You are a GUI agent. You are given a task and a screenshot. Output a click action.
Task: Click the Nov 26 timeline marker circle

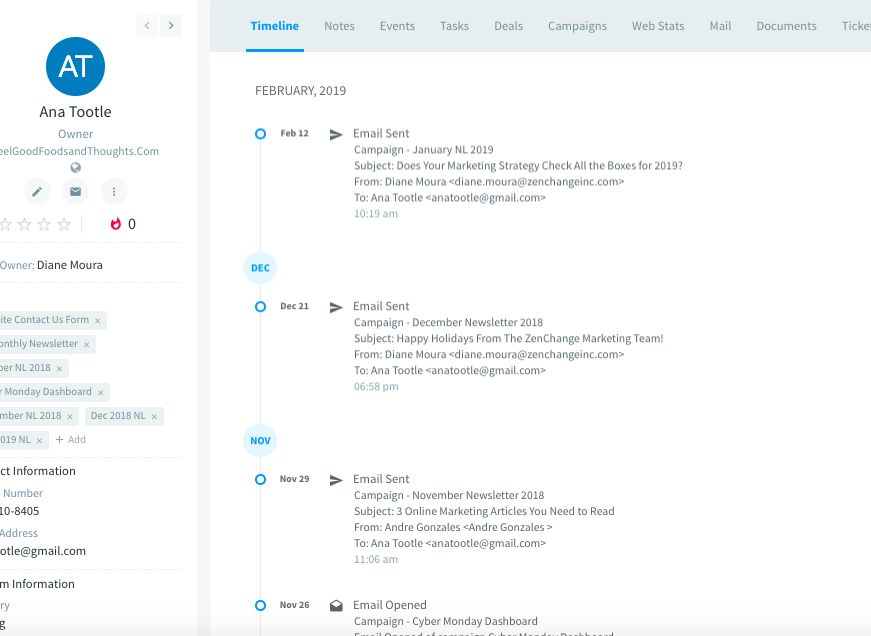click(x=260, y=605)
